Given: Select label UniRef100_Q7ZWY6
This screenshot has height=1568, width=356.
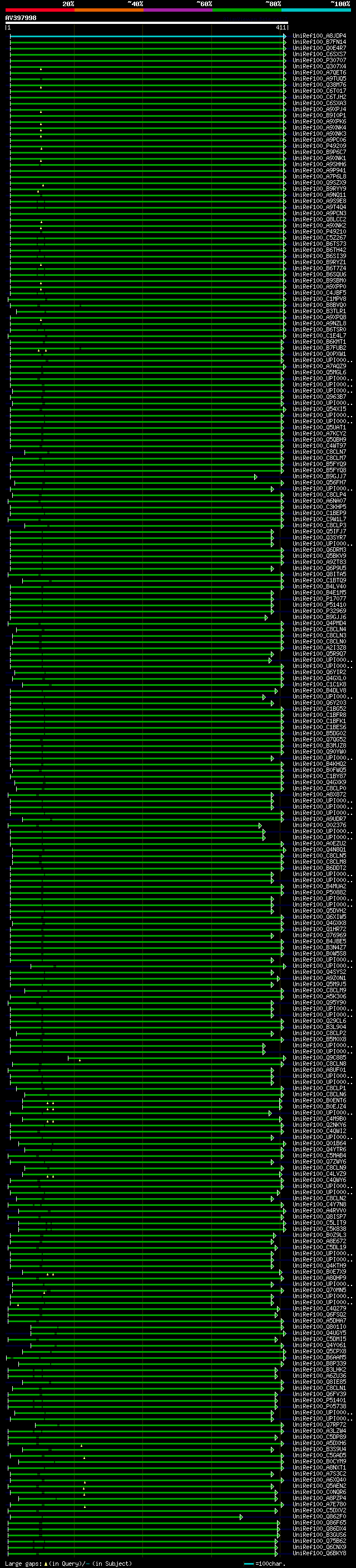Looking at the screenshot, I should 319,1161.
